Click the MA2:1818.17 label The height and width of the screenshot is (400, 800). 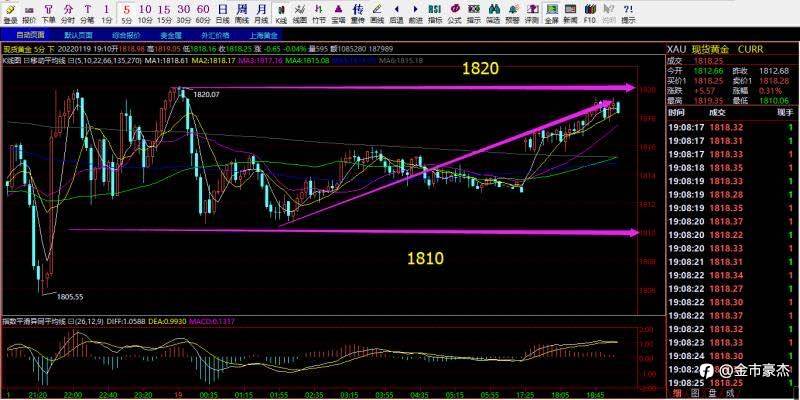(214, 61)
